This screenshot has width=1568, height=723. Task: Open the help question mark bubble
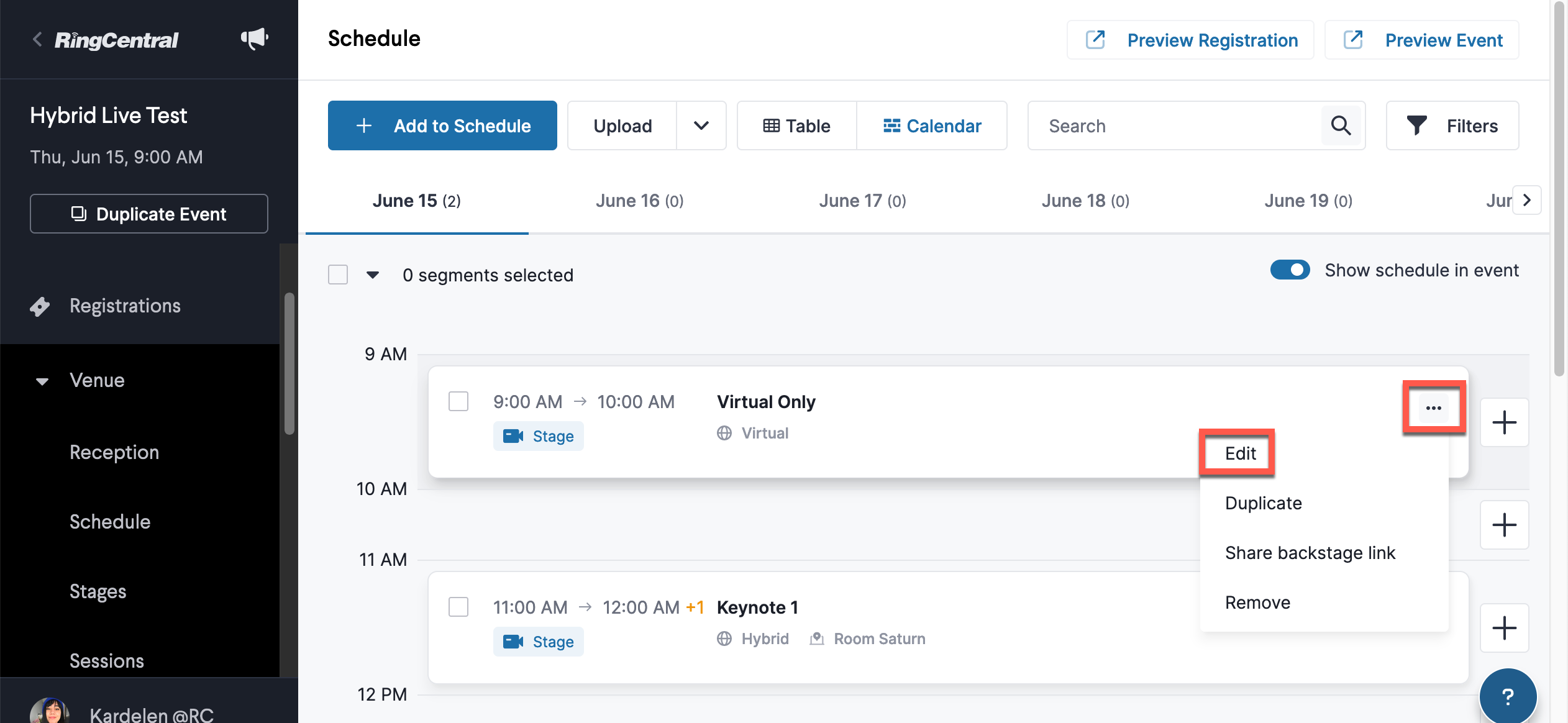(x=1508, y=696)
